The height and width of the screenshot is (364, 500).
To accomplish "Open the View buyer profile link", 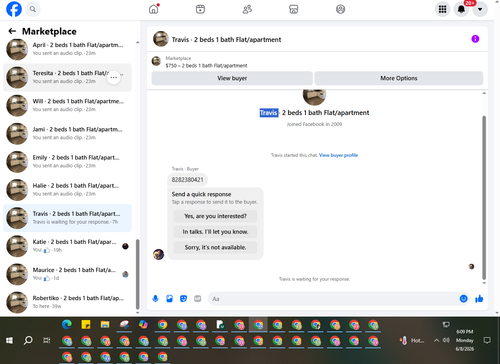I will coord(338,155).
